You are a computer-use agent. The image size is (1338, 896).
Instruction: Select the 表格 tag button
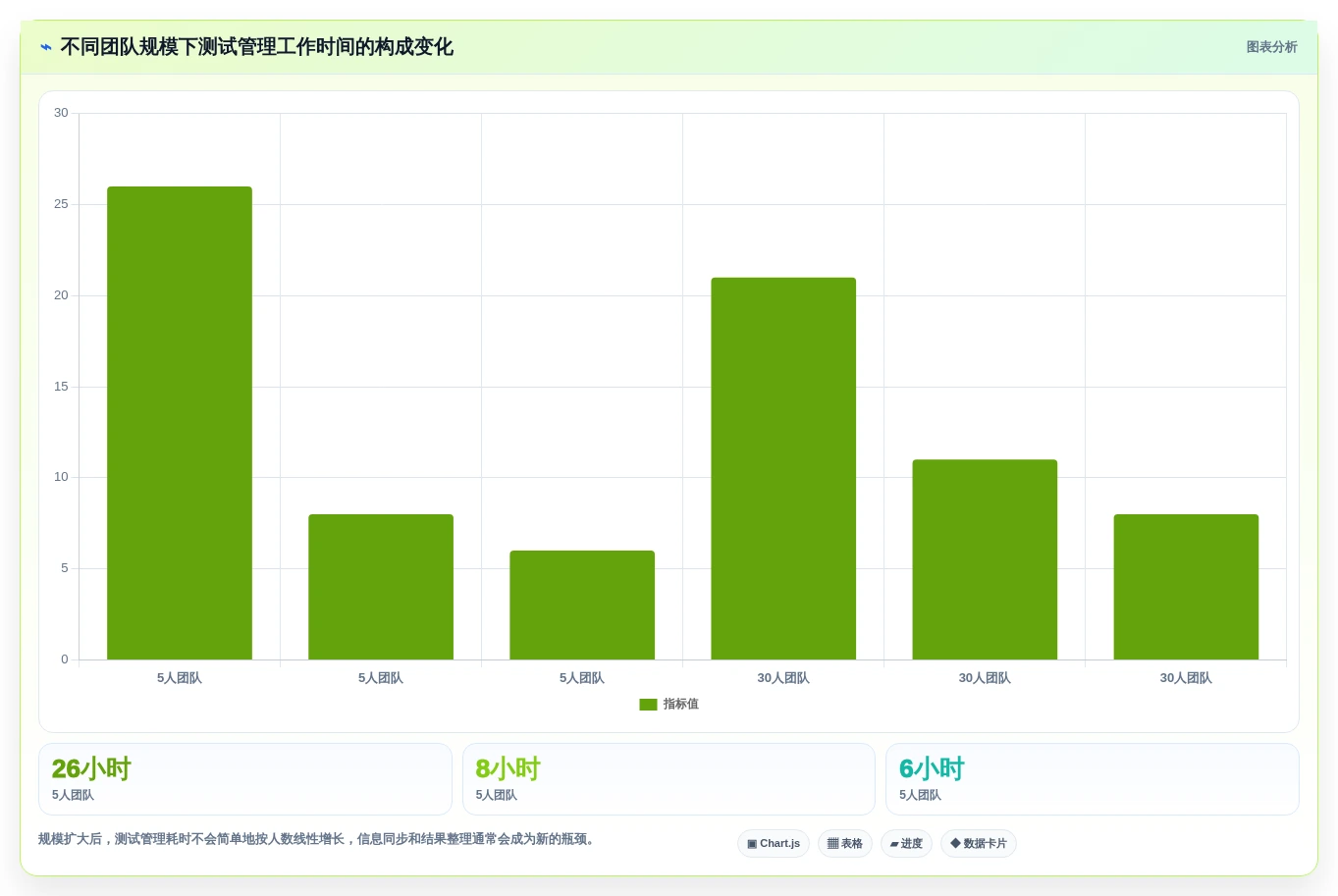point(845,844)
